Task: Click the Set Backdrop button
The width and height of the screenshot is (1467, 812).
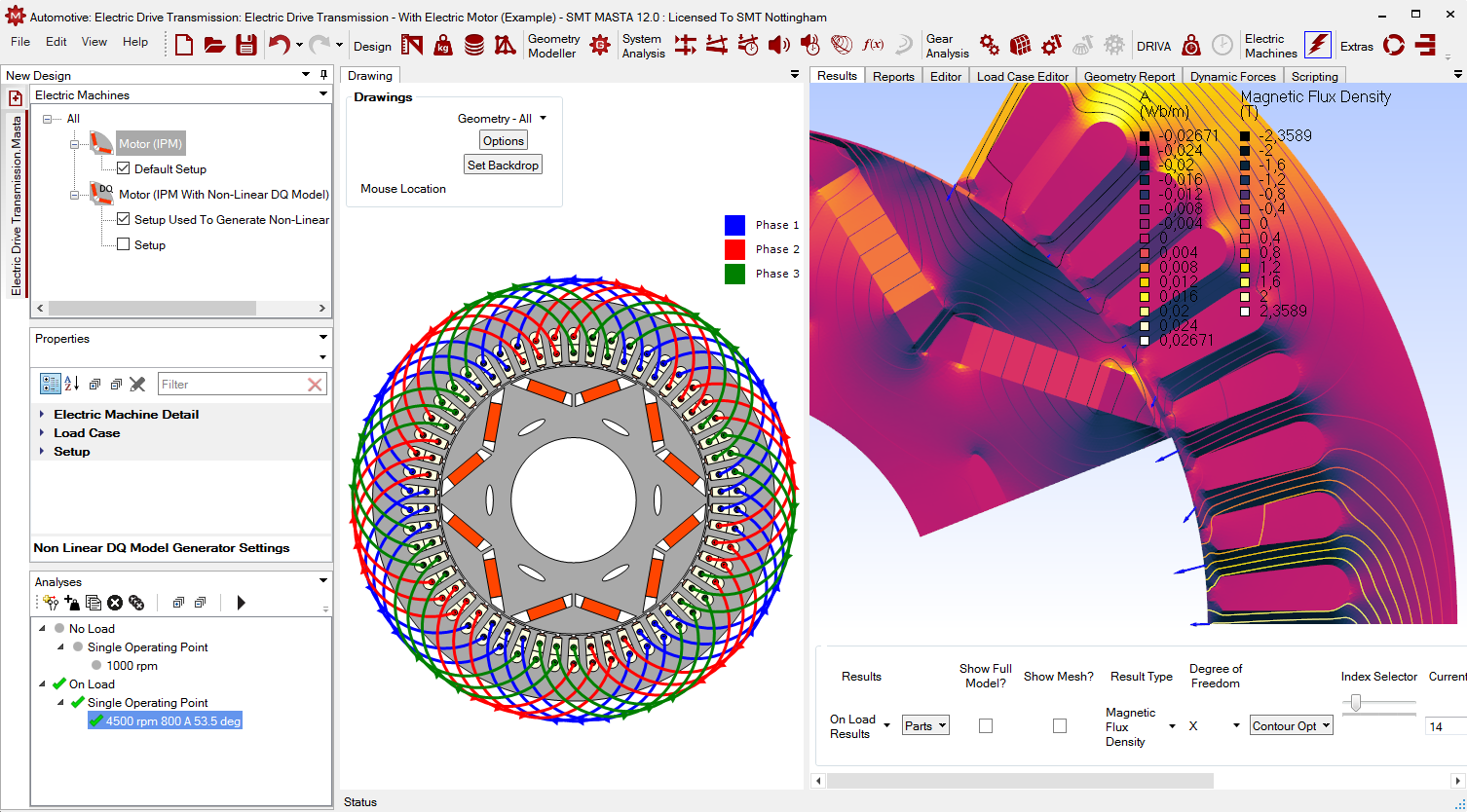Action: pos(503,166)
